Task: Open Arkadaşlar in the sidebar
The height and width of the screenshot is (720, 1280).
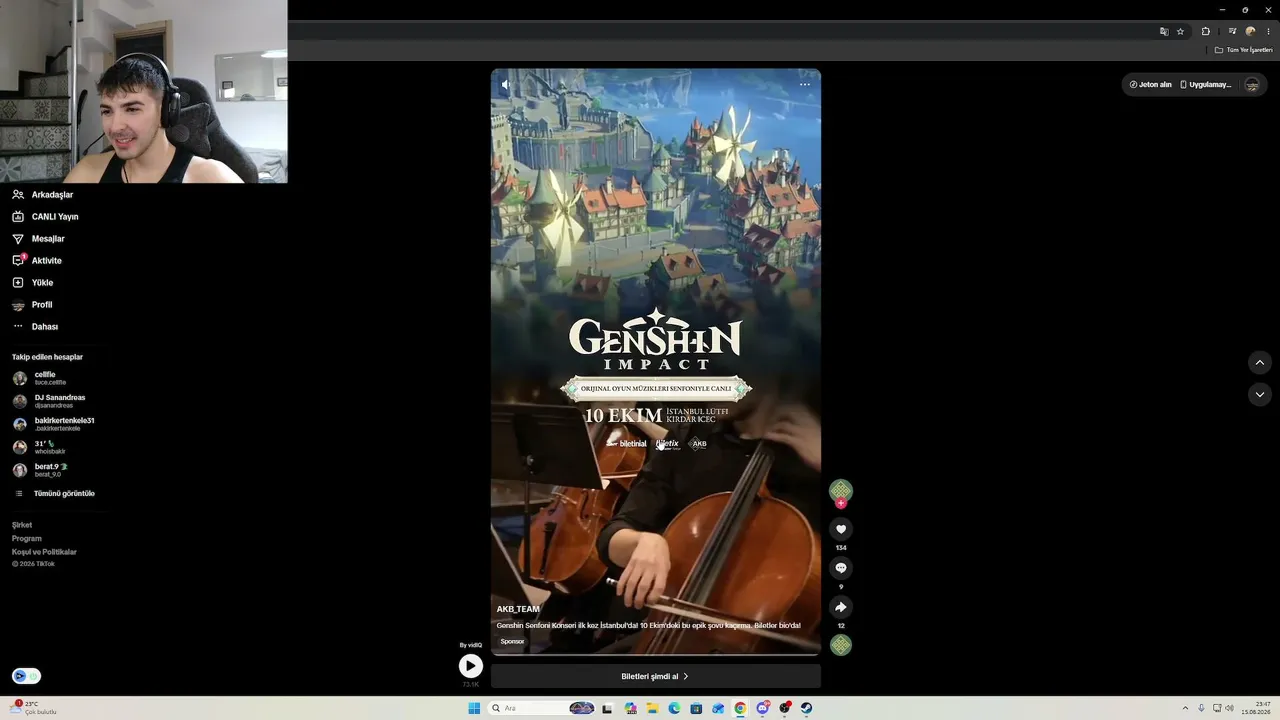Action: click(43, 195)
